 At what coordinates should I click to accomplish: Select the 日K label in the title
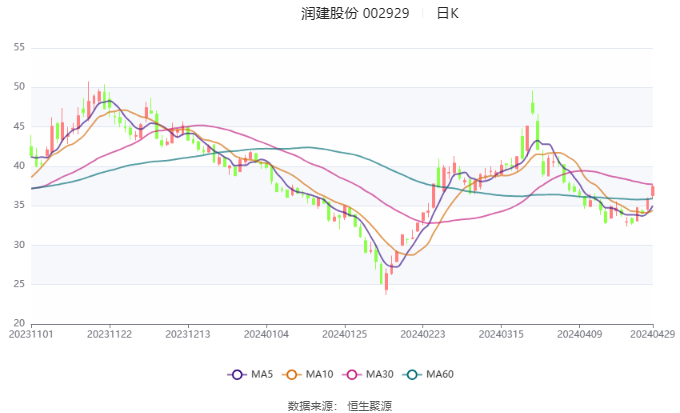447,14
